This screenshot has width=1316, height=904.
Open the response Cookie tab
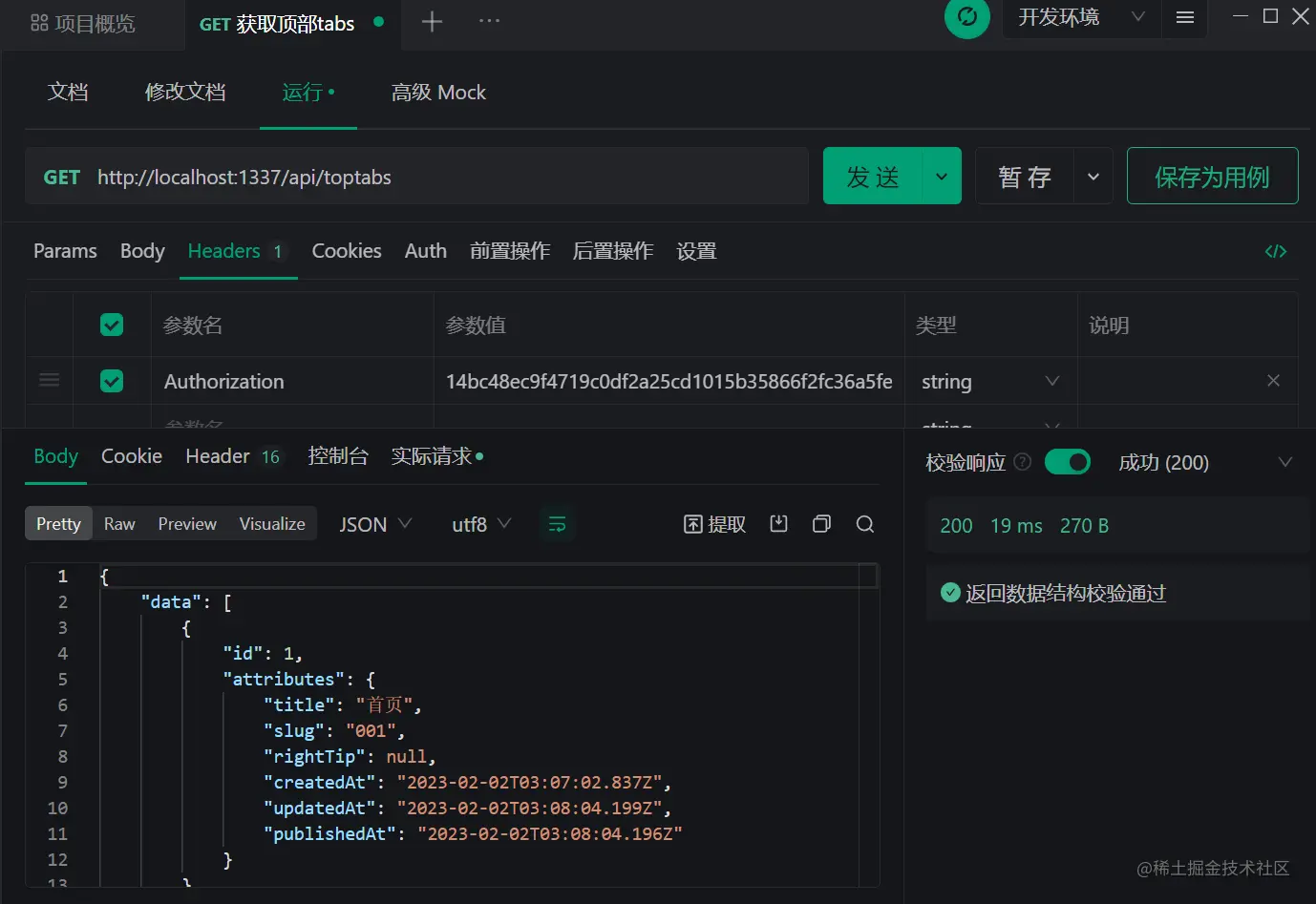132,456
